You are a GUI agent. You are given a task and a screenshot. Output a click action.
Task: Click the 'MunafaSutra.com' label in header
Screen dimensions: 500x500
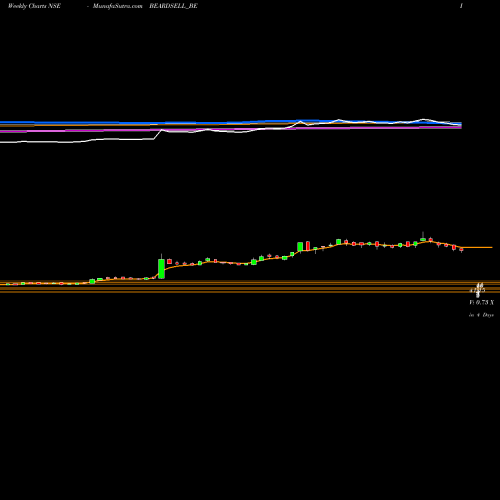117,6
